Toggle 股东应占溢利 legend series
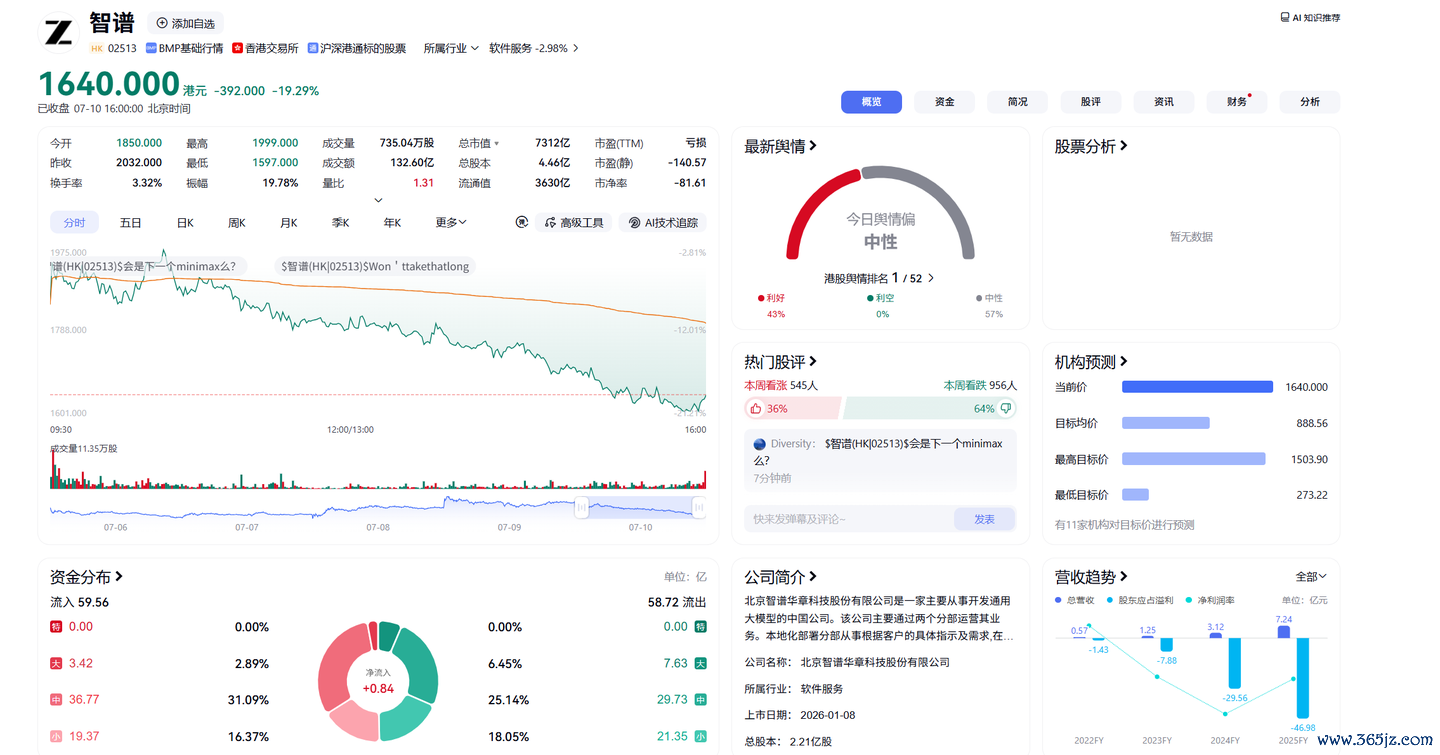 [1140, 600]
